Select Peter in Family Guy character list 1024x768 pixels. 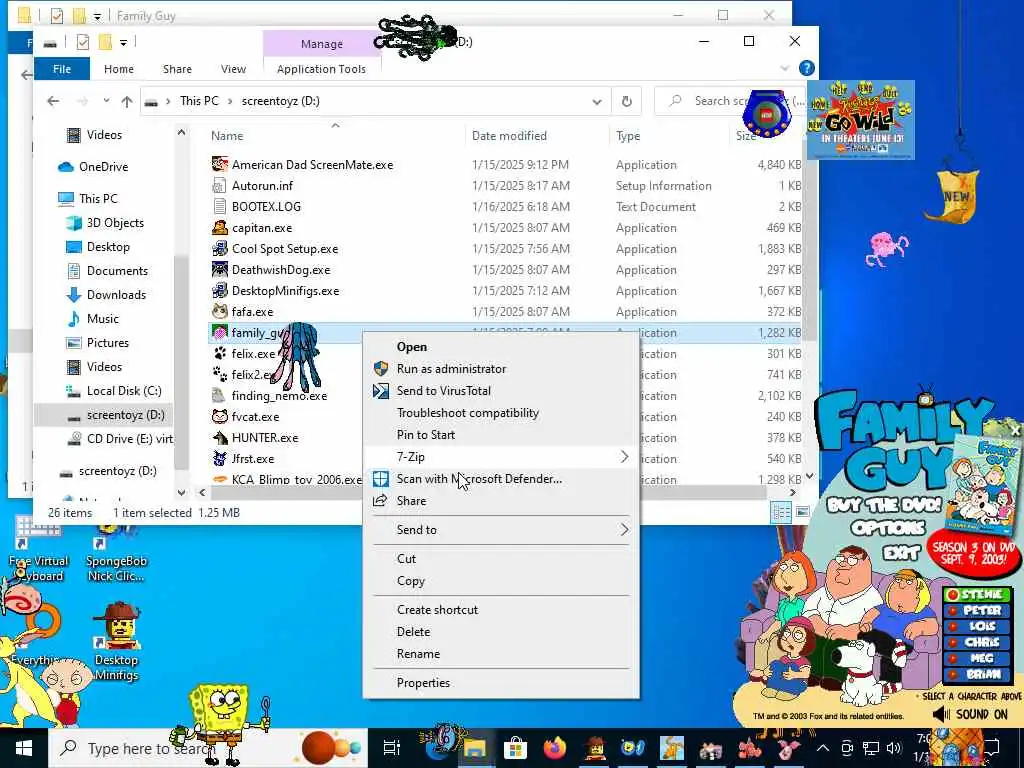click(x=976, y=610)
